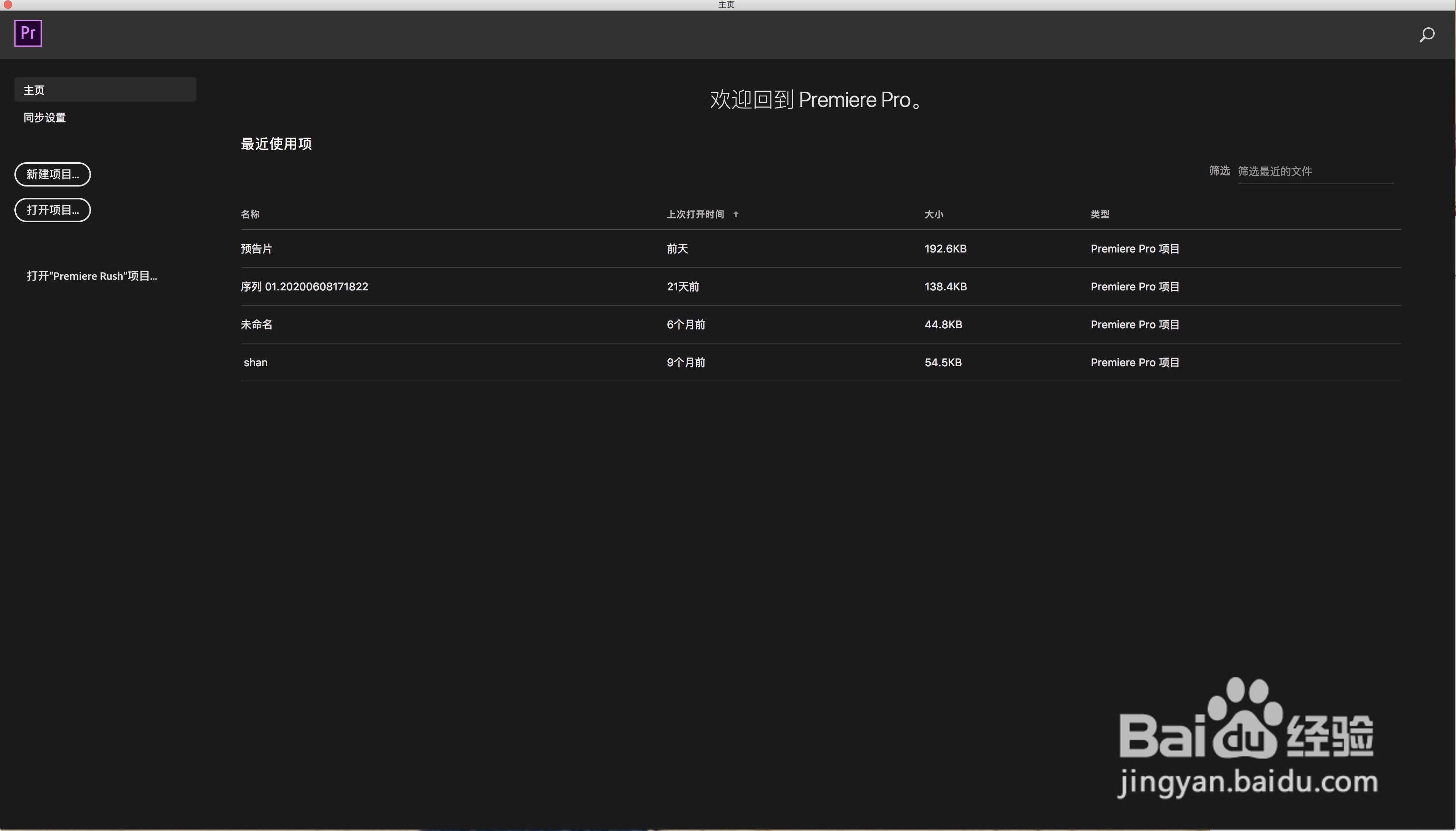Open the recent project 预告片
The height and width of the screenshot is (831, 1456).
(x=256, y=249)
